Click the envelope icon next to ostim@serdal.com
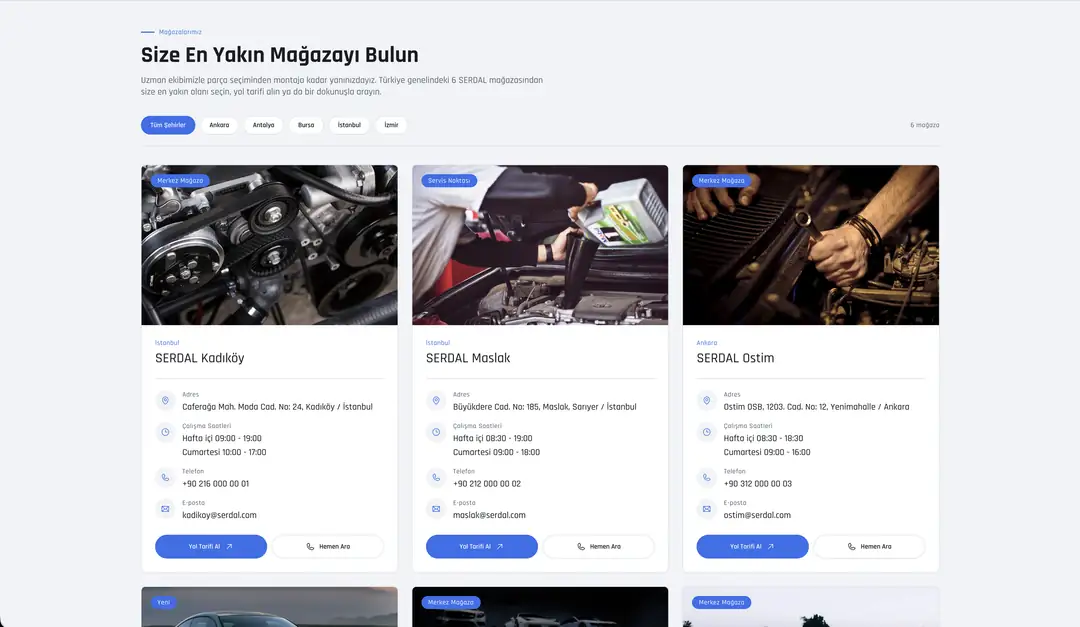The width and height of the screenshot is (1080, 627). click(x=707, y=509)
